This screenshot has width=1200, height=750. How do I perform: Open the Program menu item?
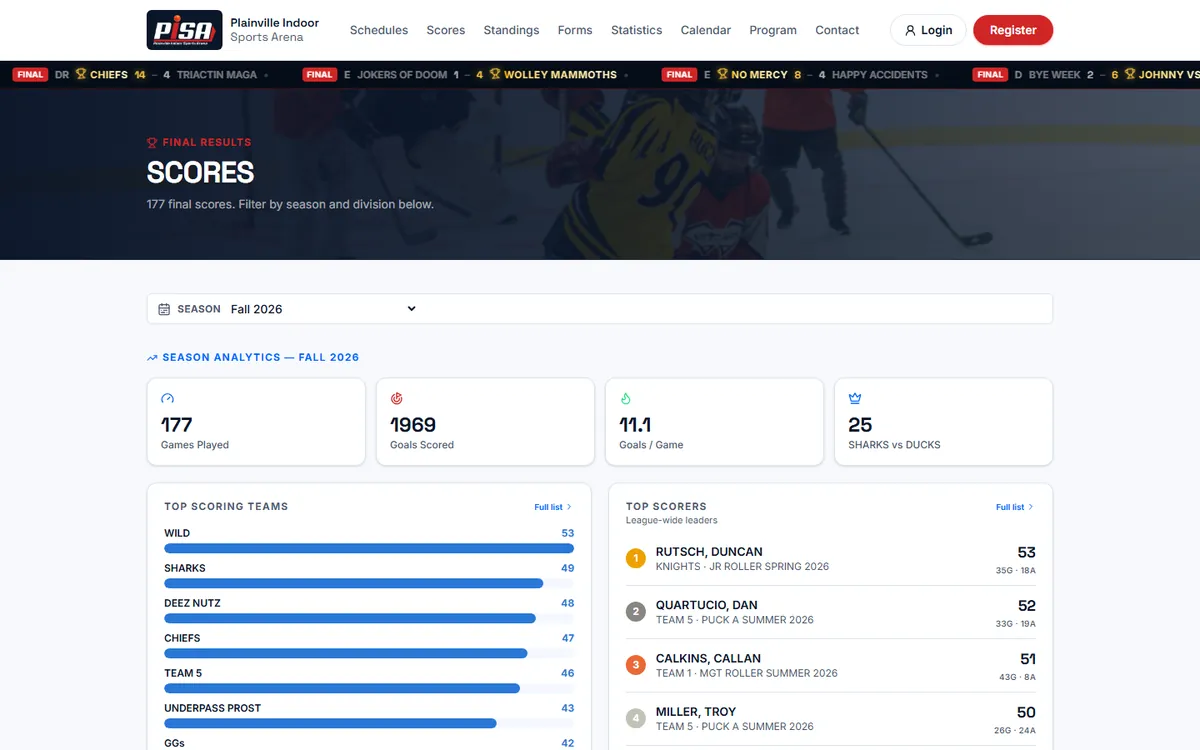pyautogui.click(x=773, y=30)
